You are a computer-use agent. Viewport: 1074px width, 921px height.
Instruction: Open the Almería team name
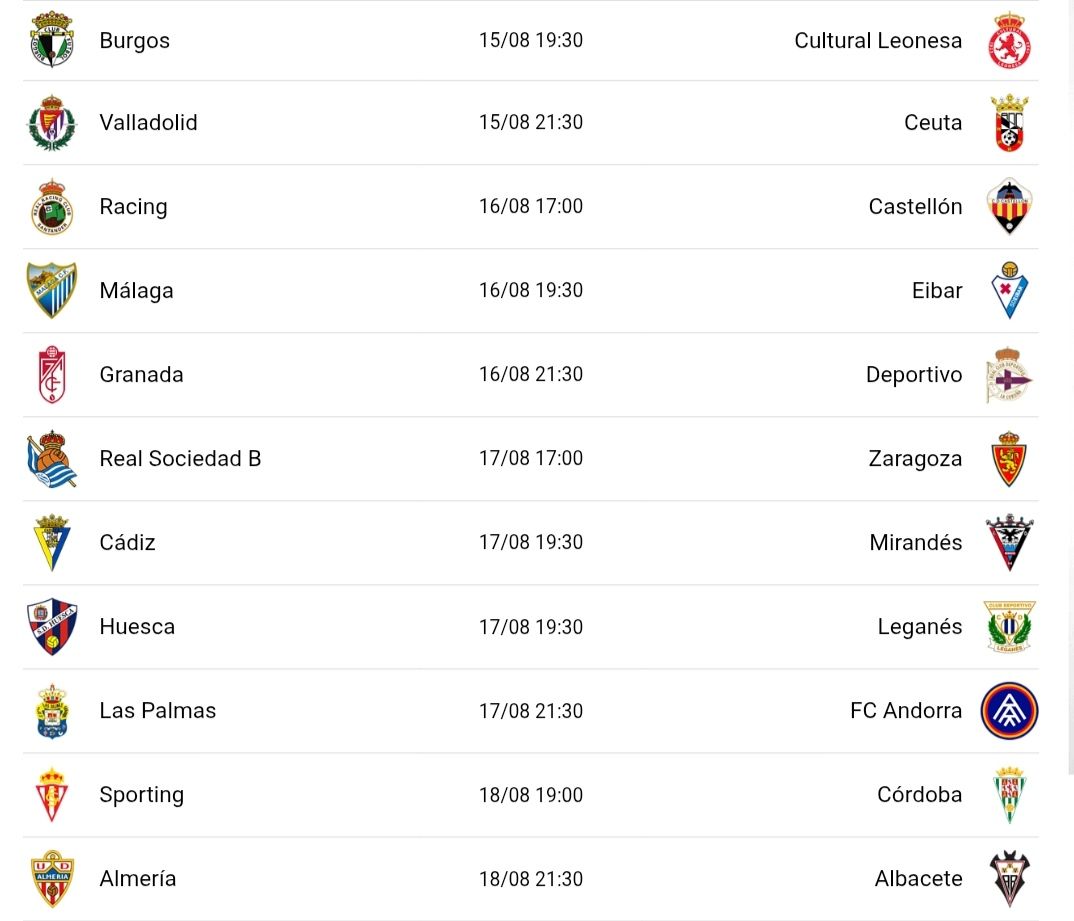click(x=138, y=879)
